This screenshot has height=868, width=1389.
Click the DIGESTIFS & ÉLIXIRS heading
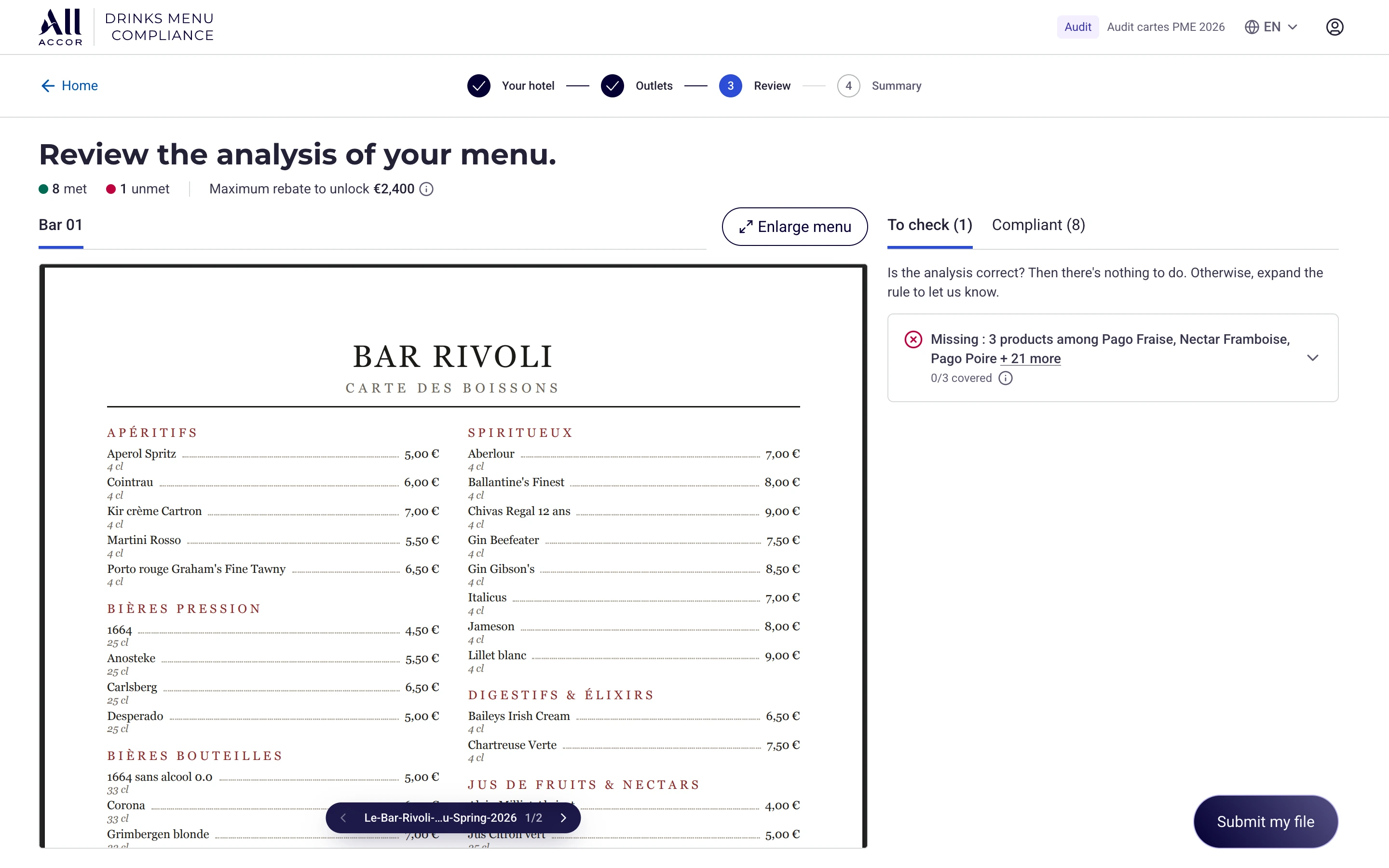pos(561,695)
